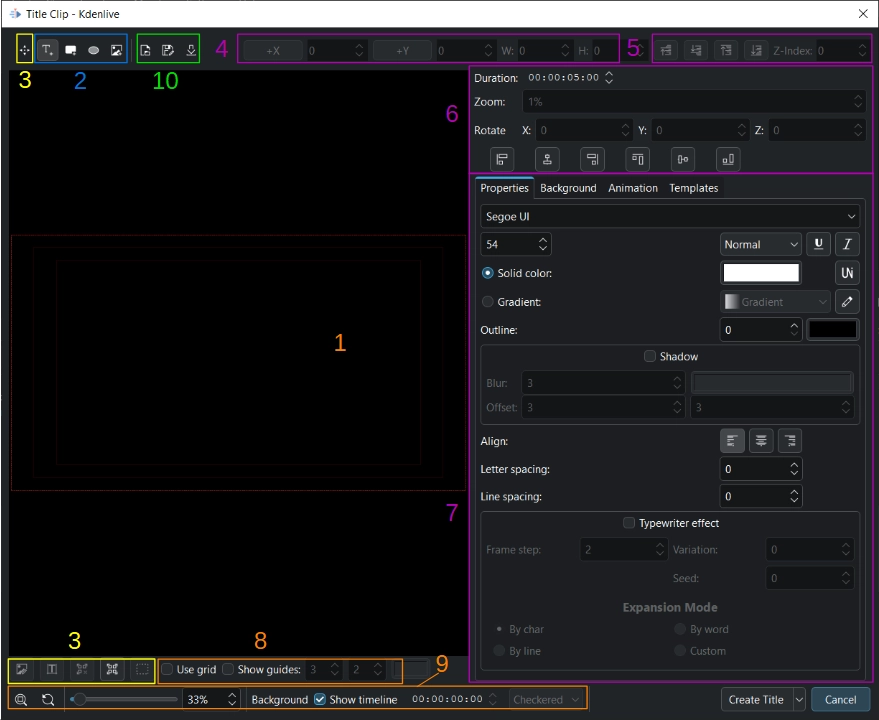Cancel the title editor
The height and width of the screenshot is (720, 879).
coord(841,699)
